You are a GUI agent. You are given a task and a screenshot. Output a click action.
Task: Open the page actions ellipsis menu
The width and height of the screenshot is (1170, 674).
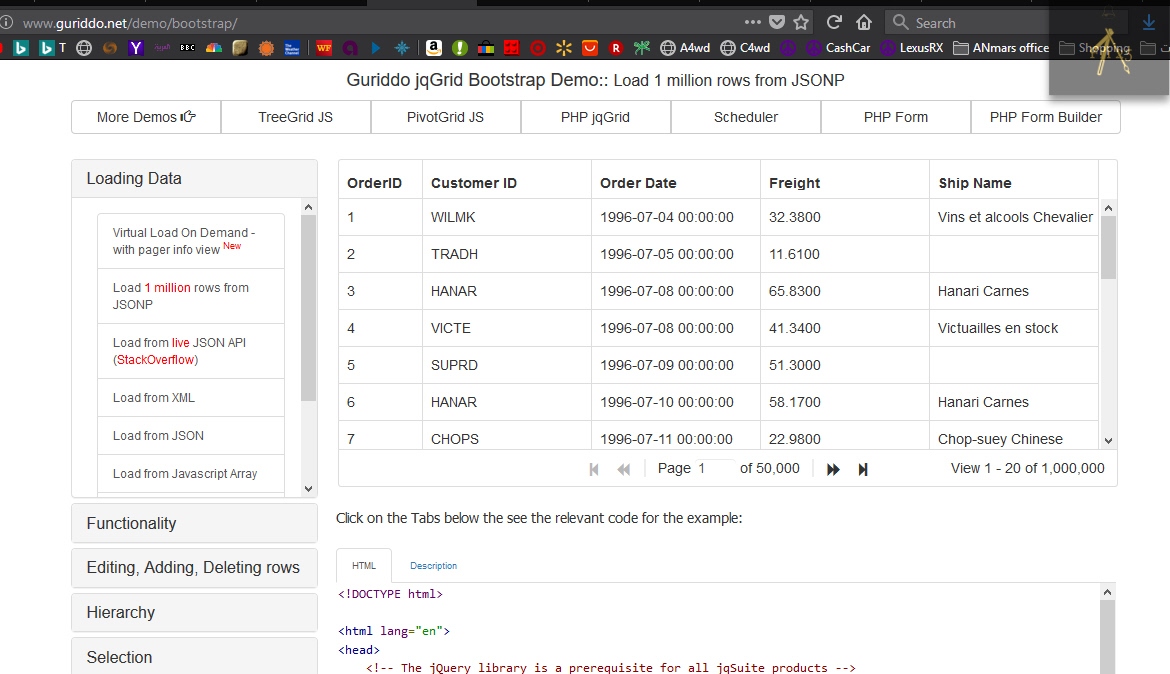click(x=753, y=22)
